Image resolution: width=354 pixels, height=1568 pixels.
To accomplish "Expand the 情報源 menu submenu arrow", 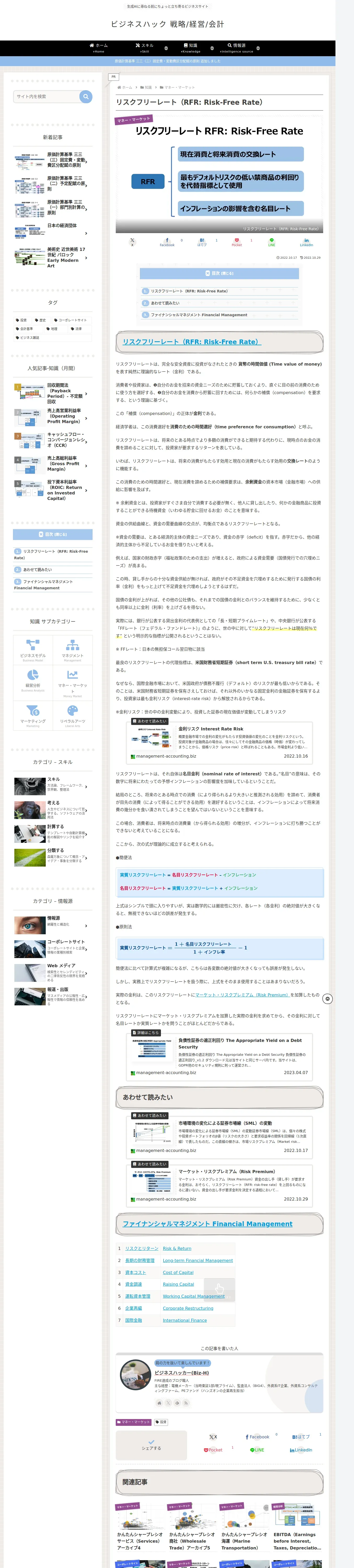I will pyautogui.click(x=258, y=48).
